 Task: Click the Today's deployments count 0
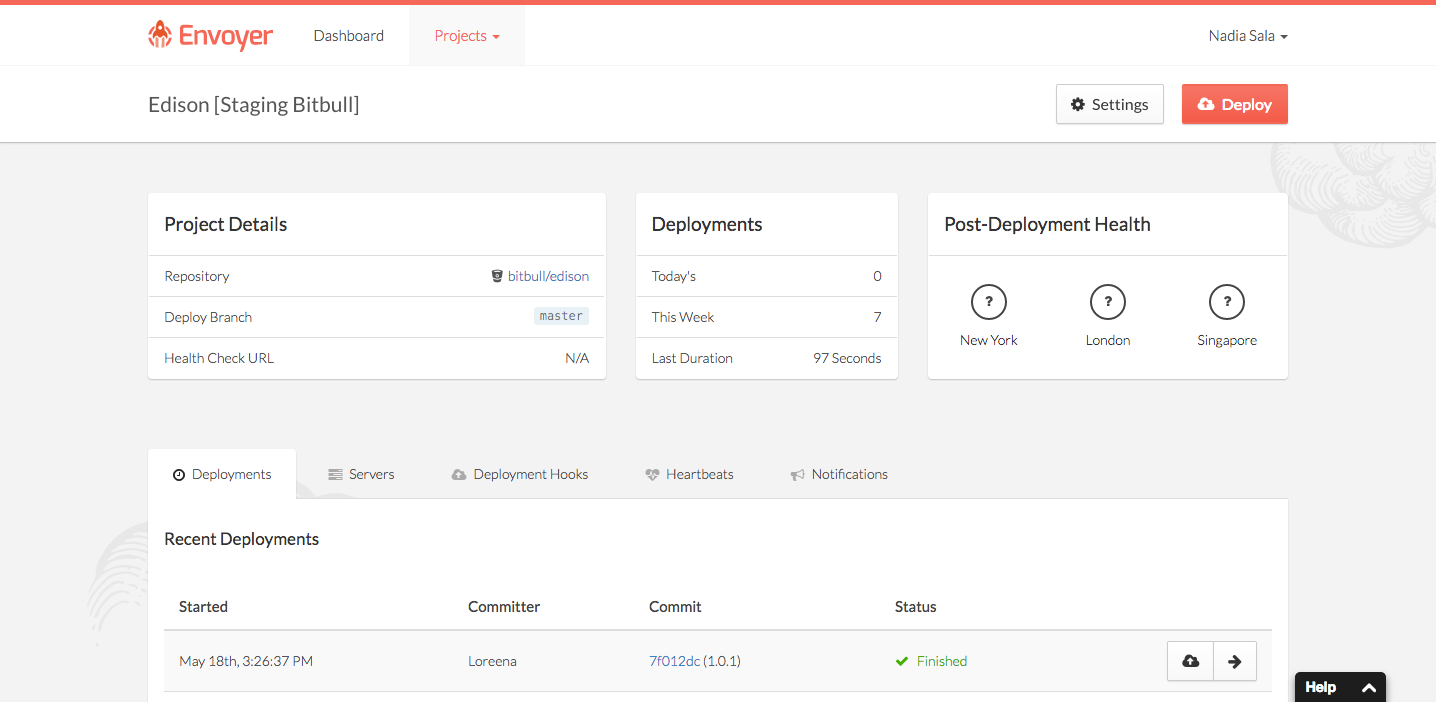(x=877, y=276)
